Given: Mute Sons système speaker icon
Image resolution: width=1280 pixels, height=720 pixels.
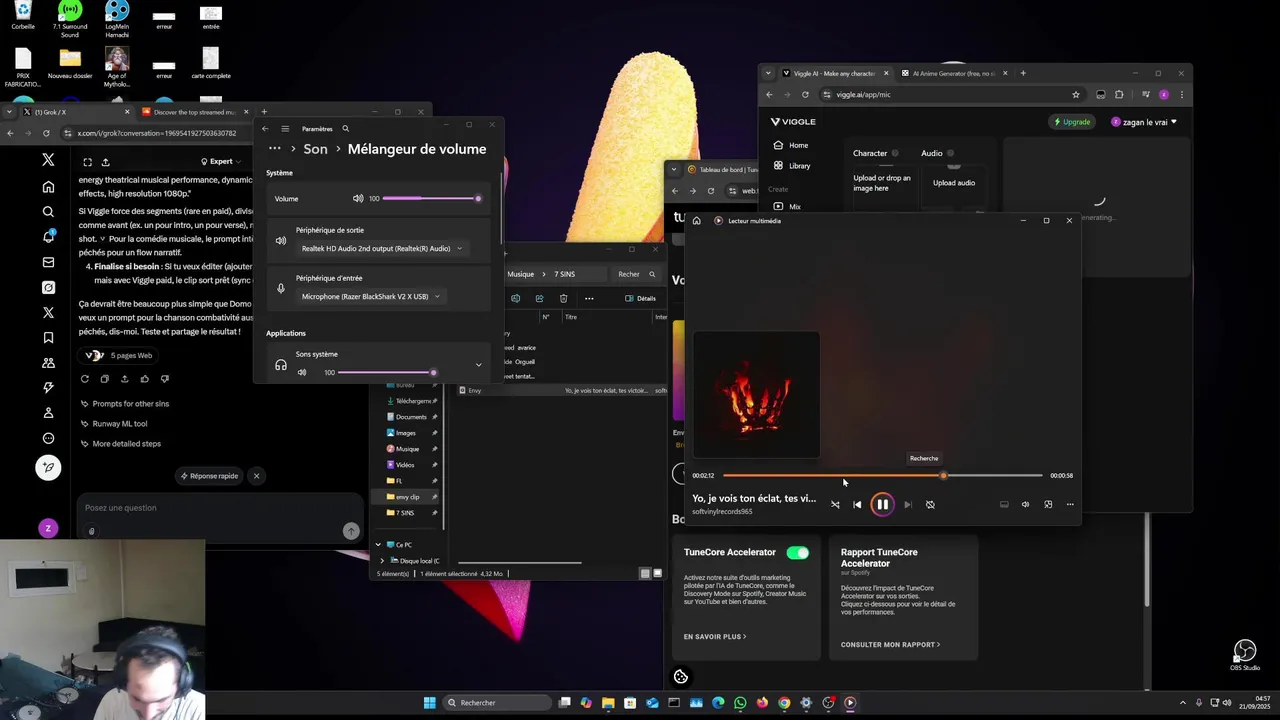Looking at the screenshot, I should 302,373.
